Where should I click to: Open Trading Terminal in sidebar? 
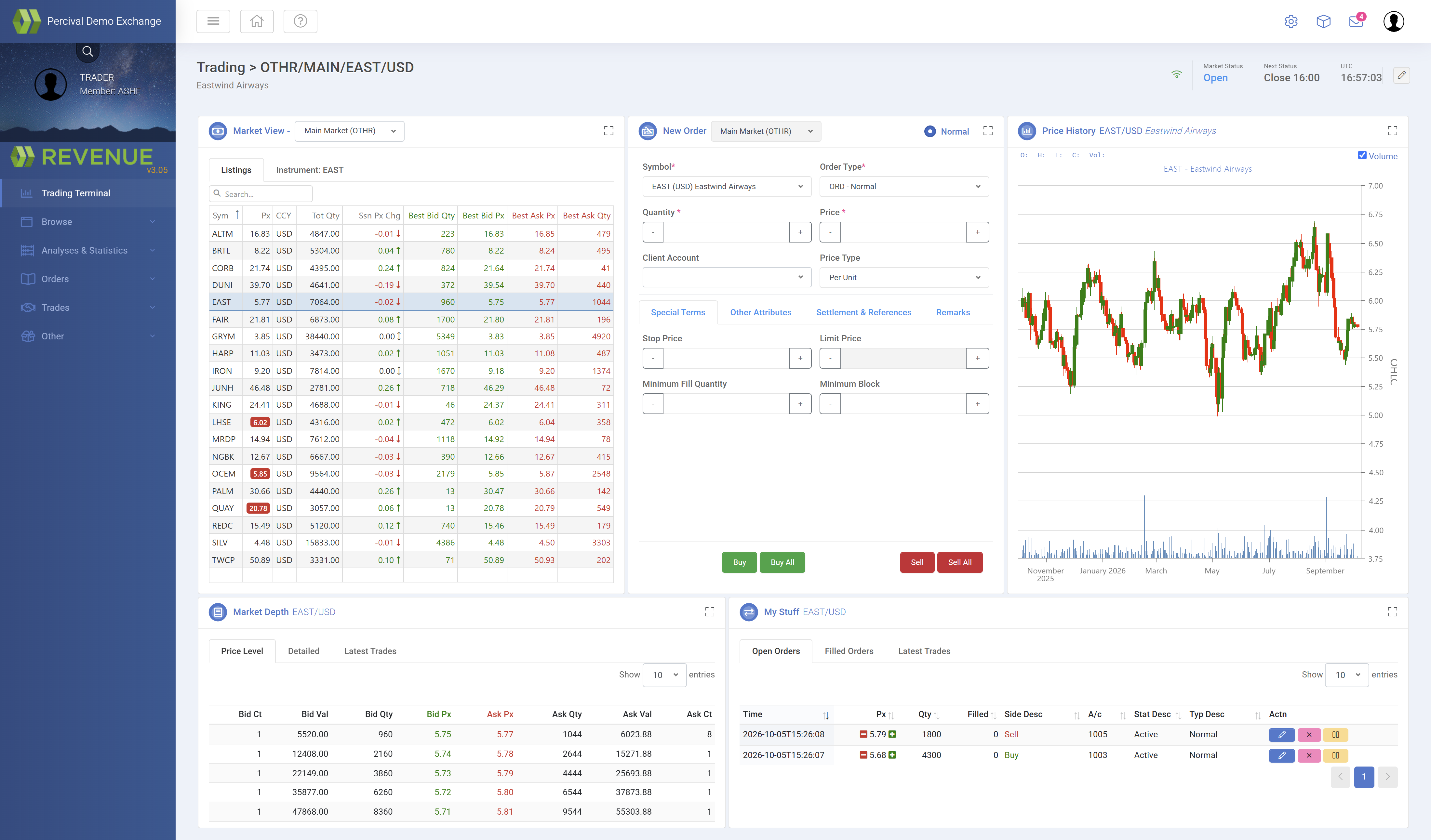pyautogui.click(x=88, y=193)
